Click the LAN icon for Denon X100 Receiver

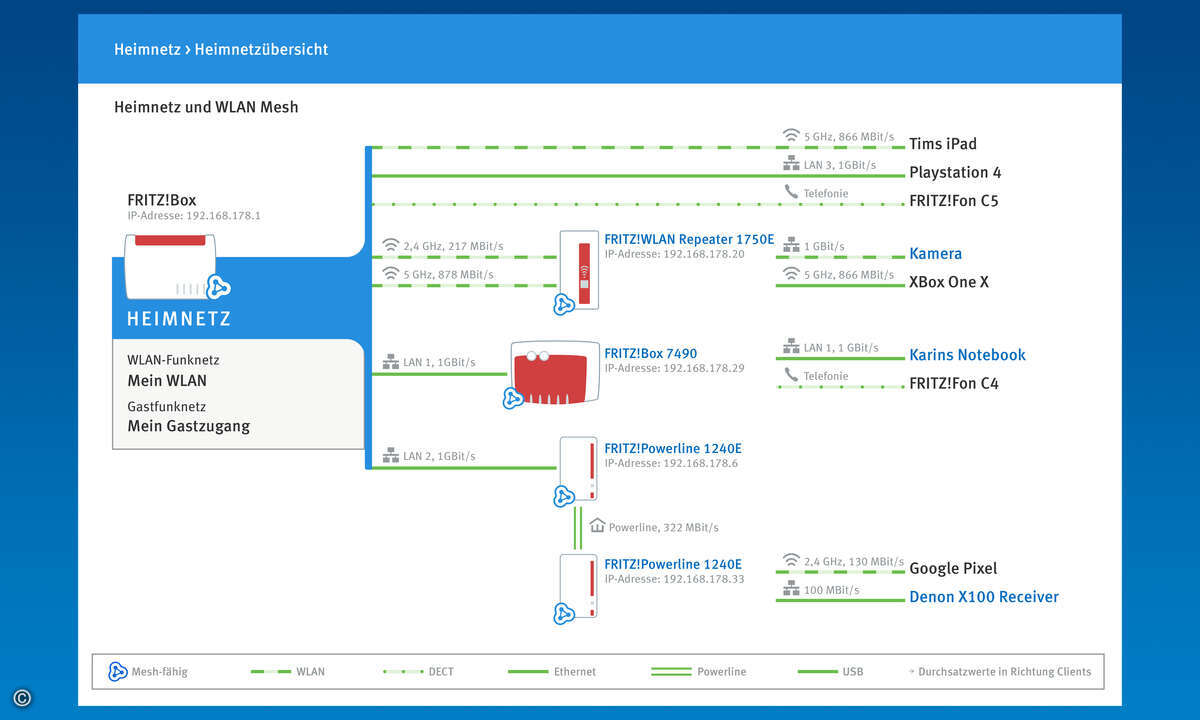tap(791, 590)
